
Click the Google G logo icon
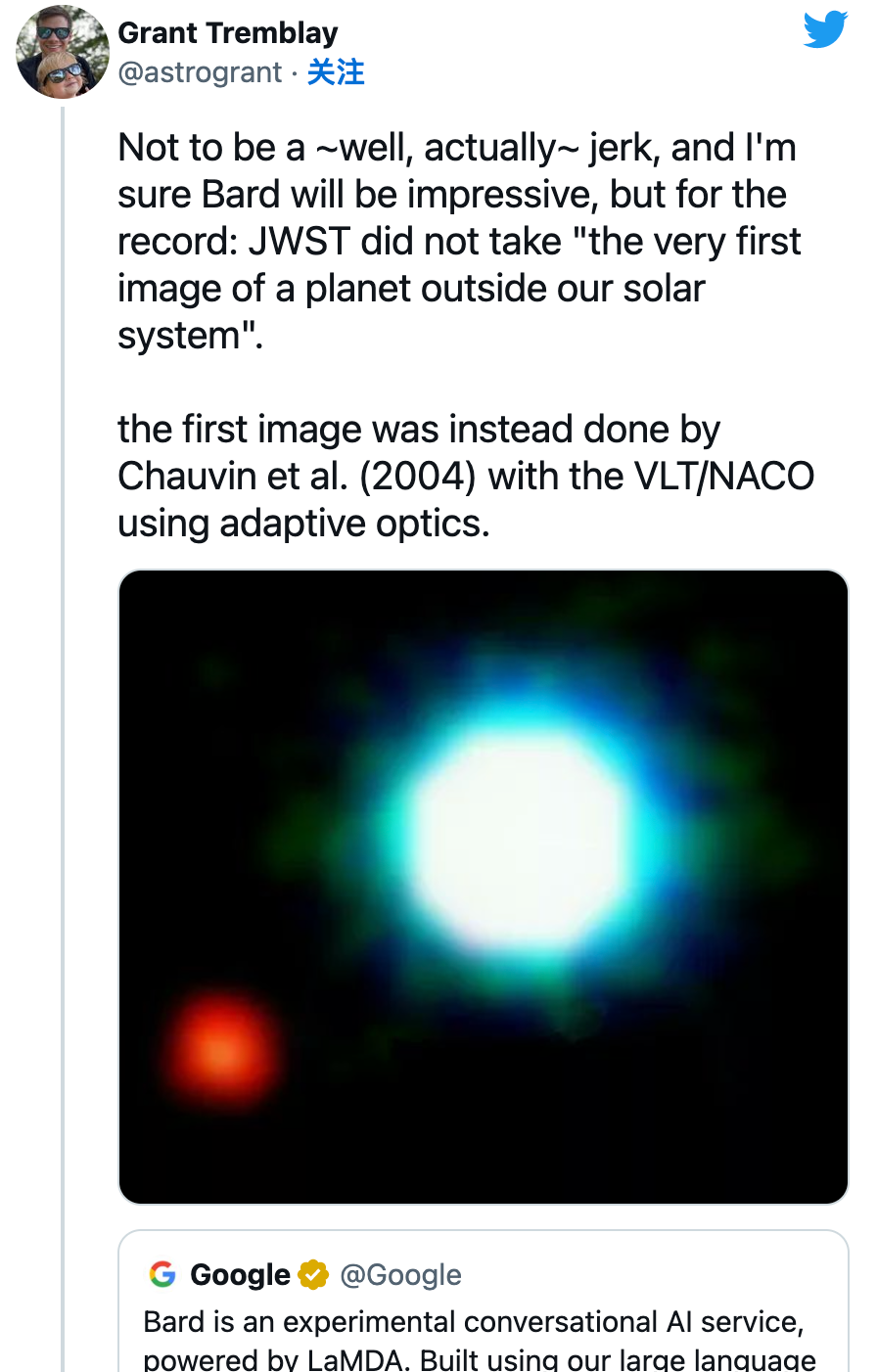pyautogui.click(x=162, y=1274)
